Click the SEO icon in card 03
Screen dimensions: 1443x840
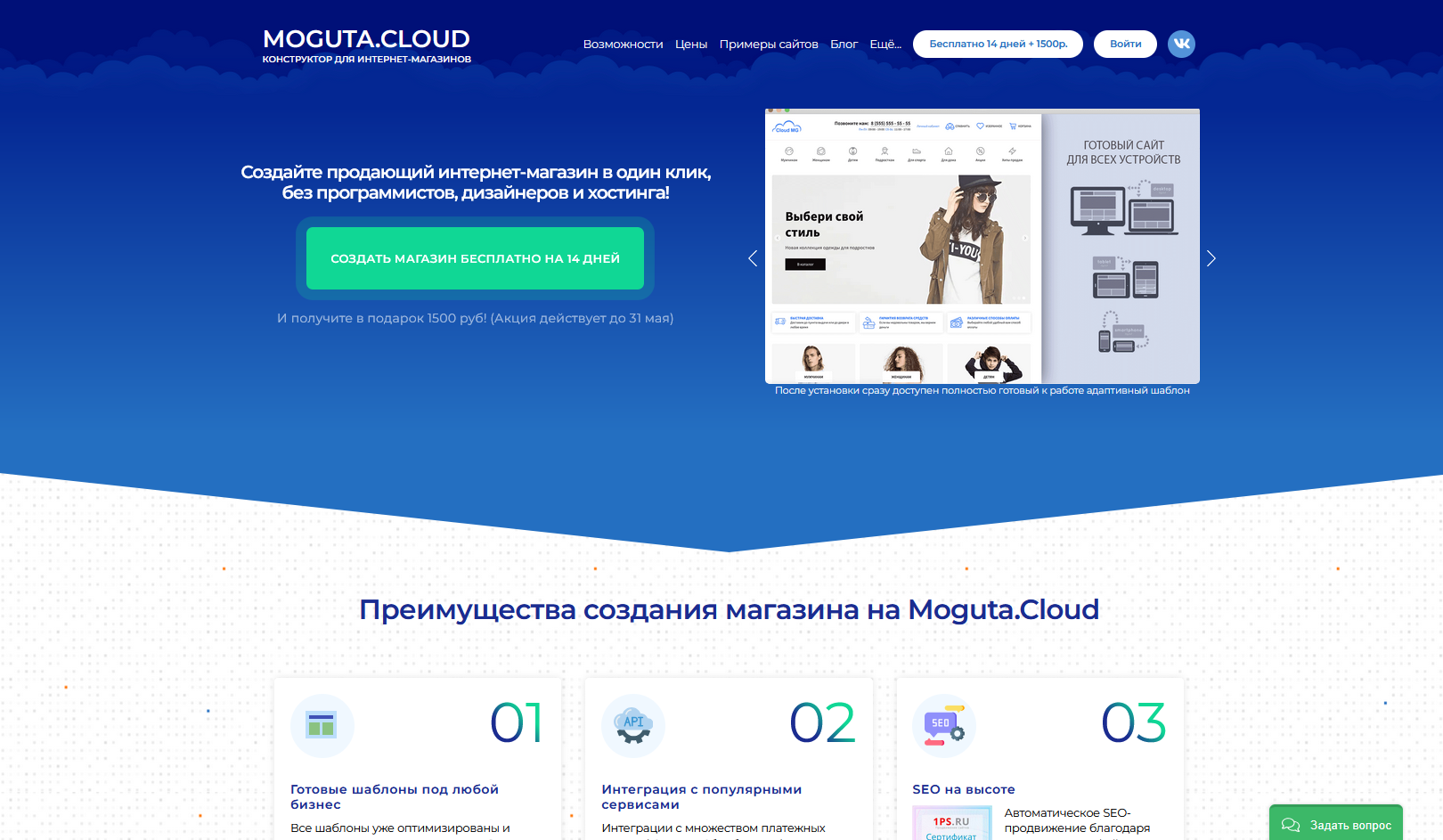[944, 725]
